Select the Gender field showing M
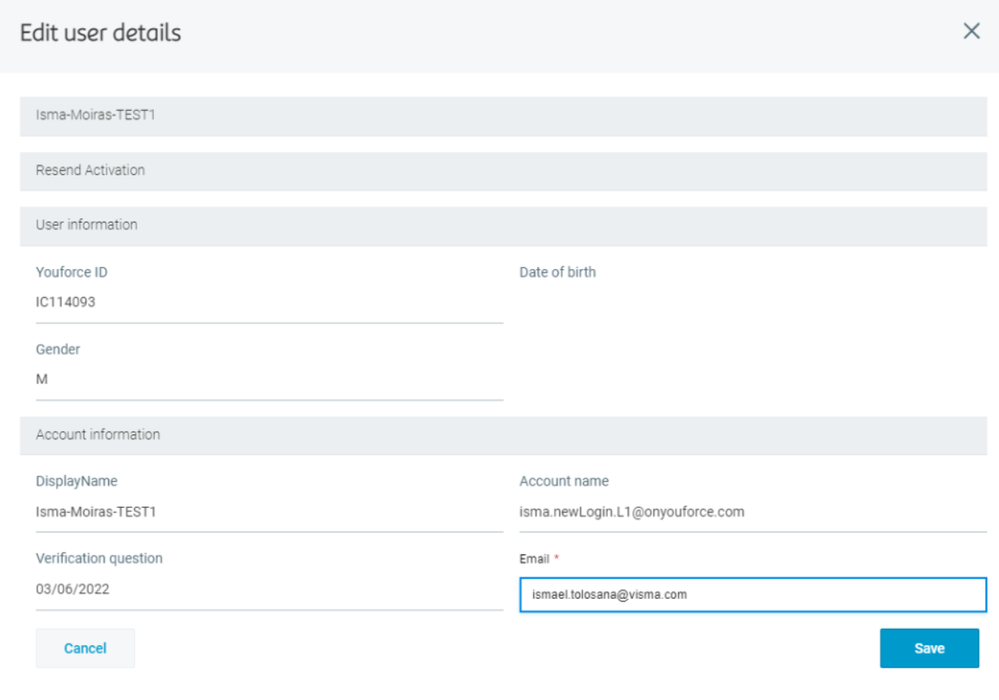The image size is (999, 700). tap(268, 380)
